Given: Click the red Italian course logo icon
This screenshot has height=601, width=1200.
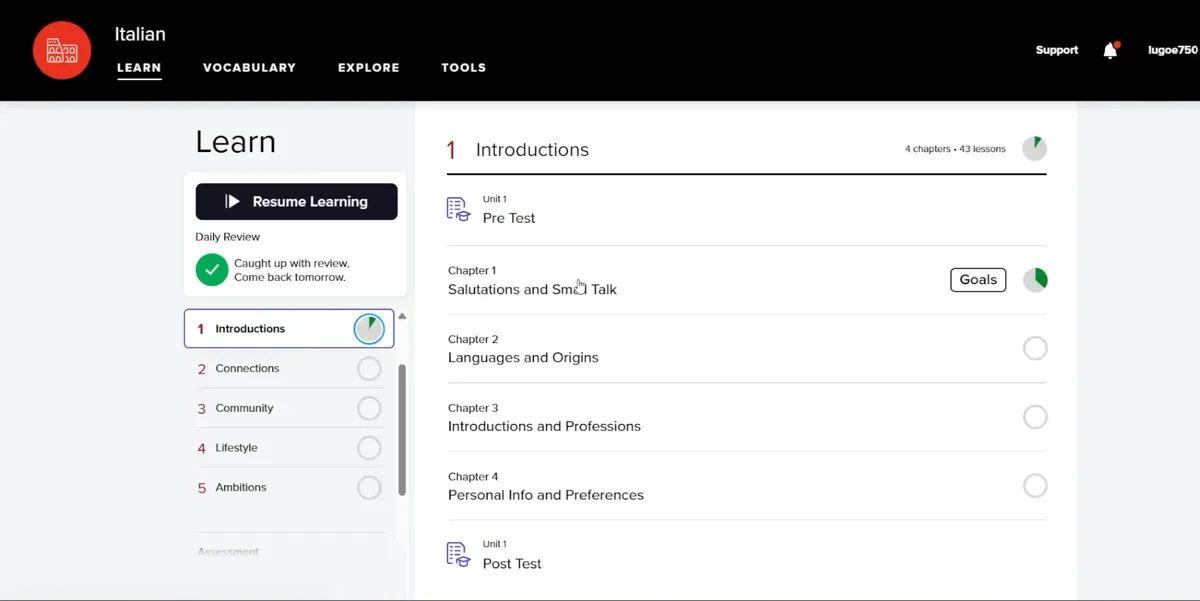Looking at the screenshot, I should 62,50.
